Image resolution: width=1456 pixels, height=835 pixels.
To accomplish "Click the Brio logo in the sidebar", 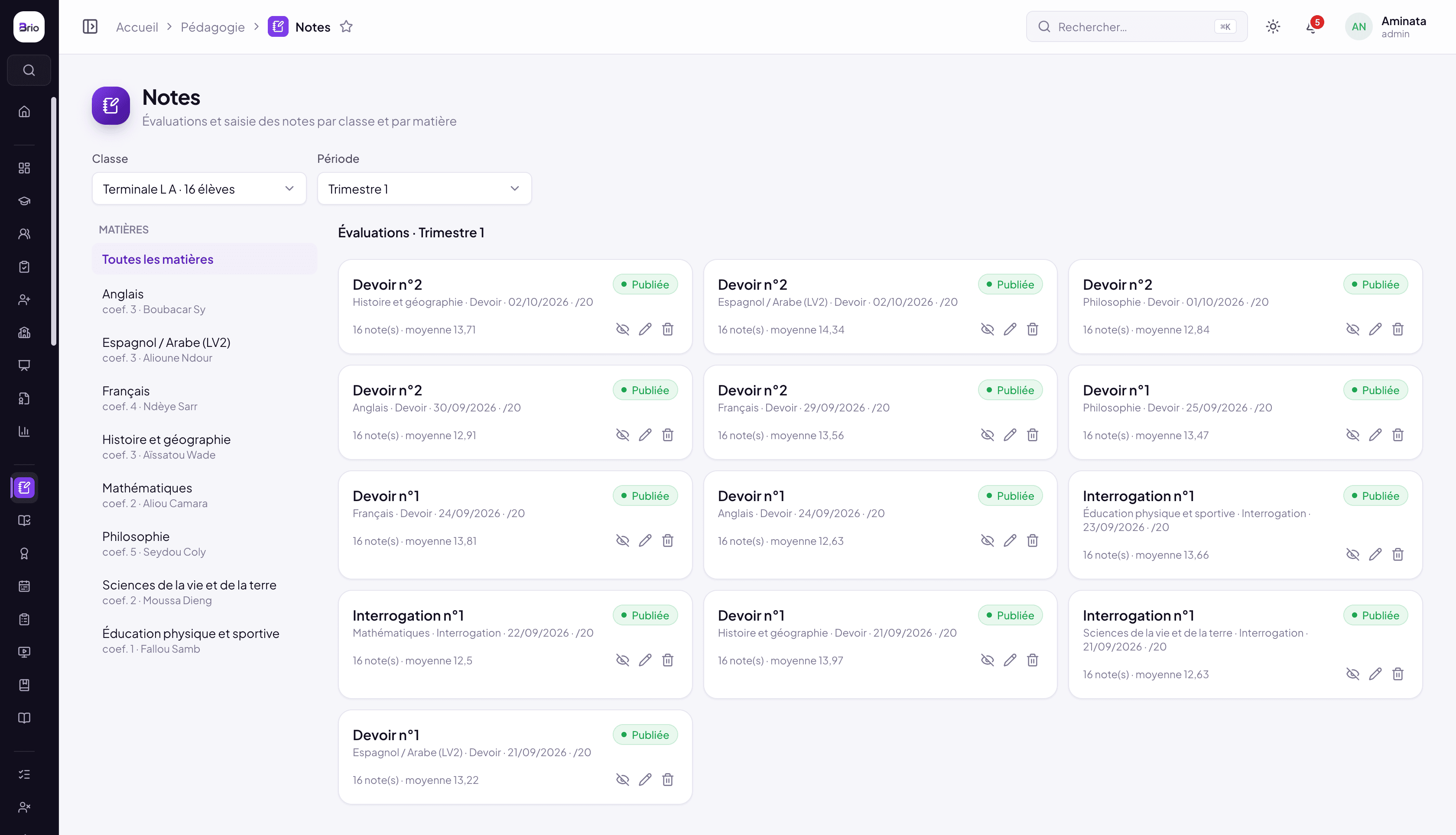I will click(x=29, y=27).
